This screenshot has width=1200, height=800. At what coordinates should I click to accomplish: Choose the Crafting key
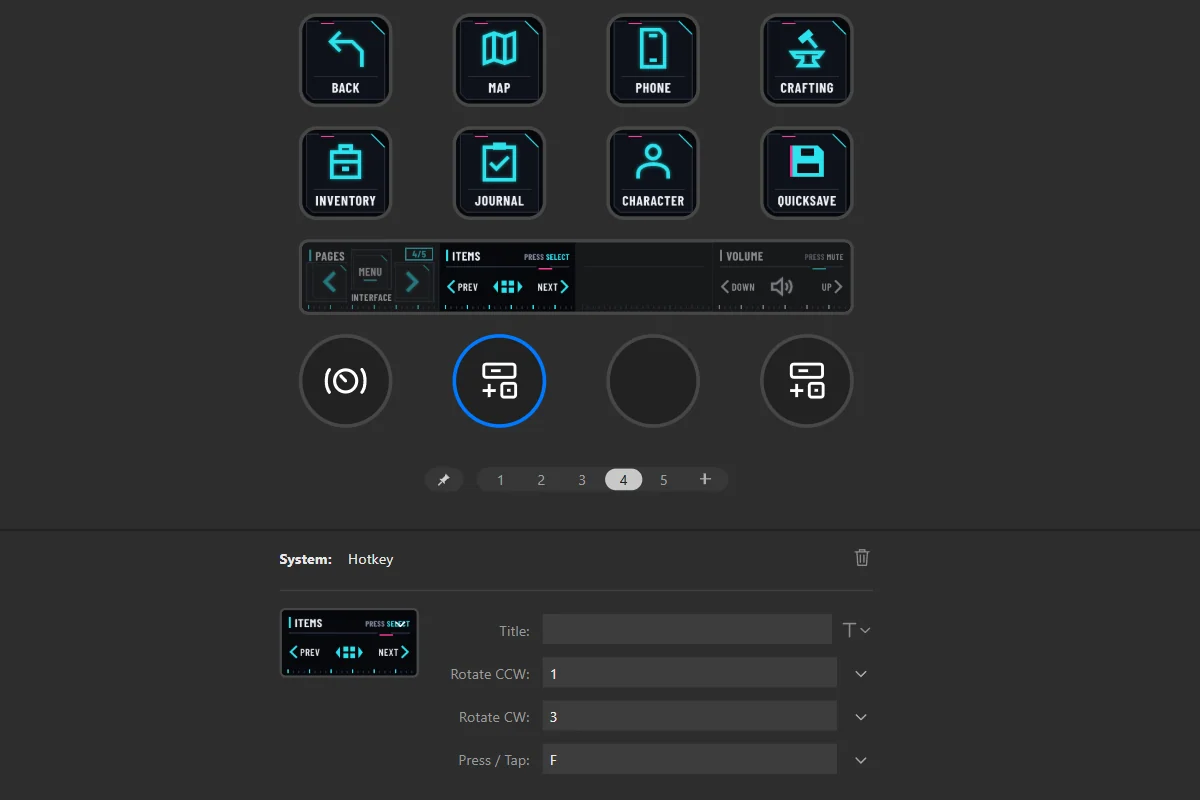point(807,60)
